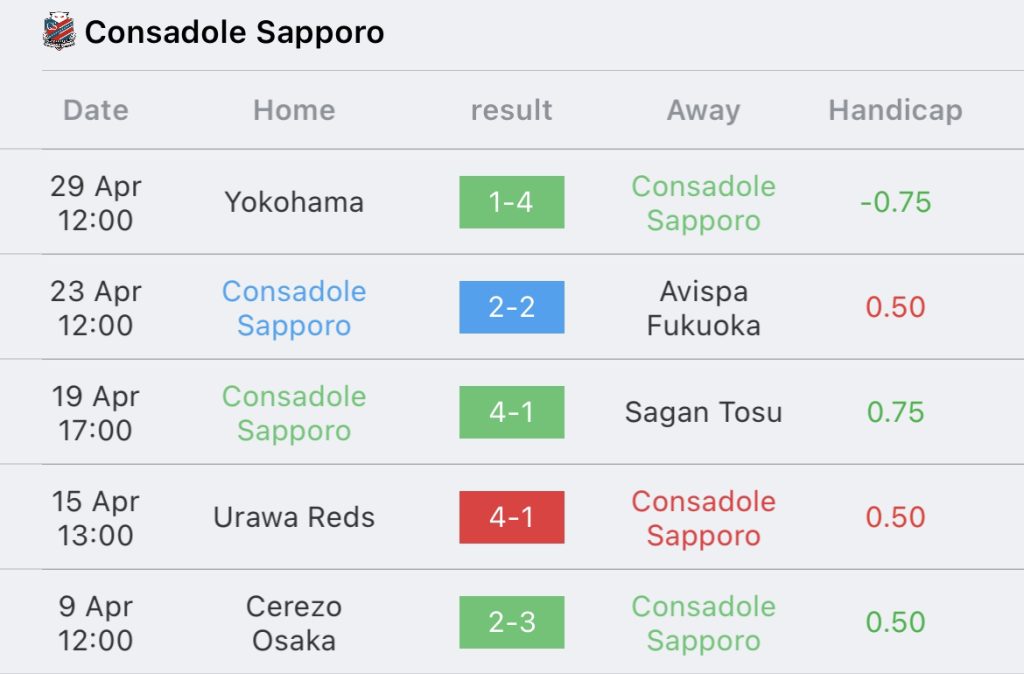Select the Urawa Reds home team
Viewport: 1024px width, 674px height.
pyautogui.click(x=294, y=517)
